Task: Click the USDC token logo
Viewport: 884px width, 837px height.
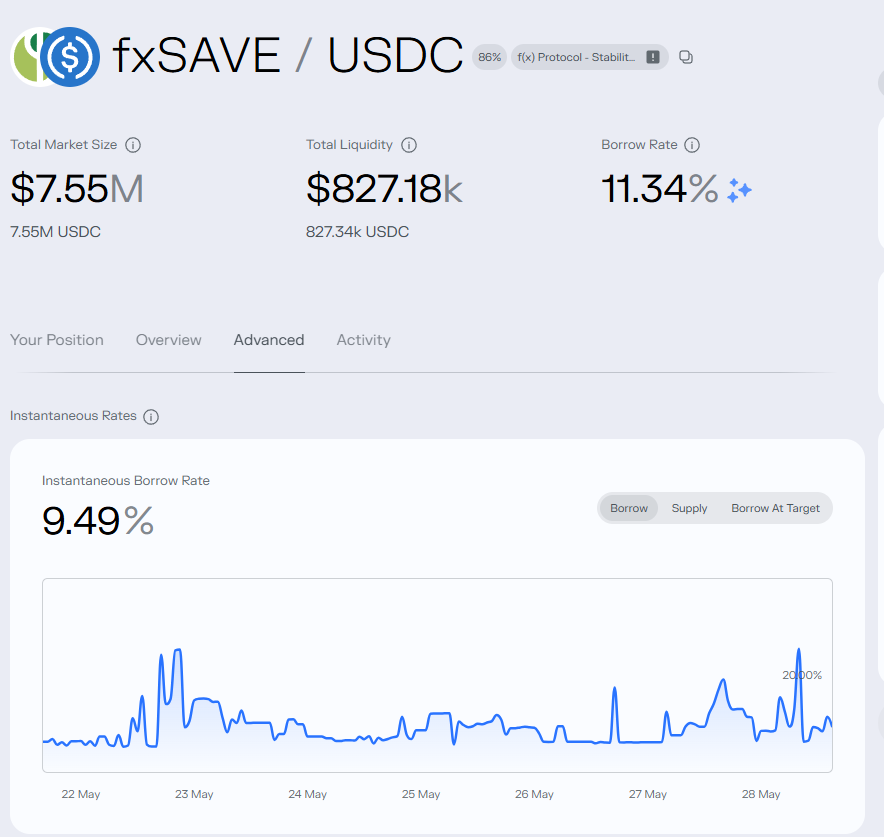Action: coord(70,57)
